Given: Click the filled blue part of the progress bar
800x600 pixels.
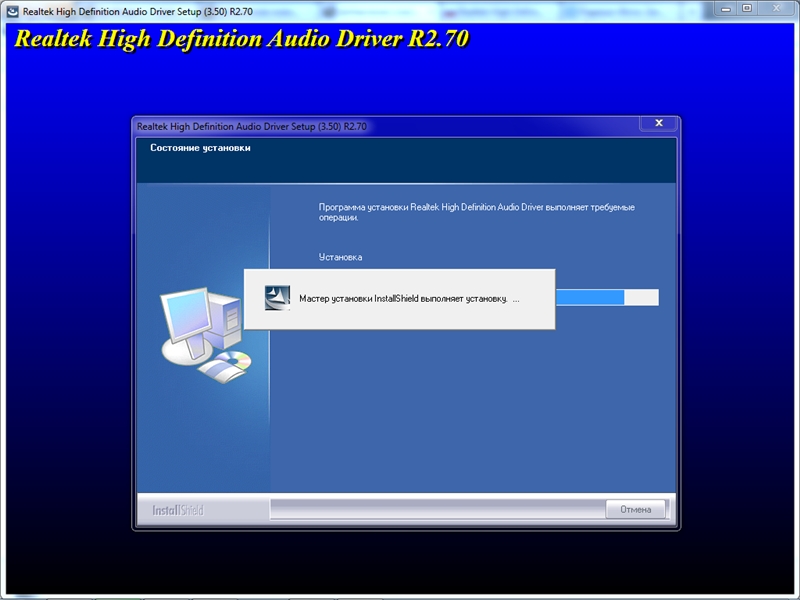Looking at the screenshot, I should coord(590,297).
